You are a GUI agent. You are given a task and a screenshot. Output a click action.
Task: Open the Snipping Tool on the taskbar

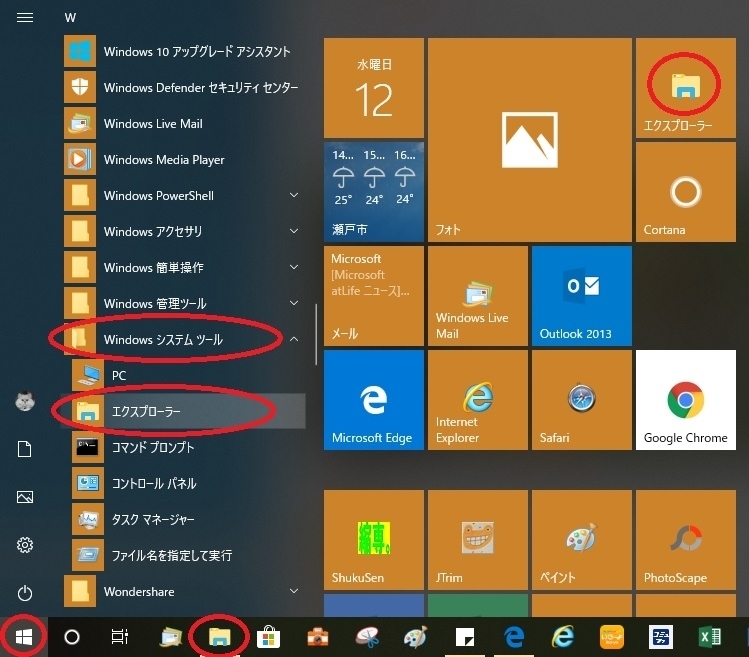[367, 637]
